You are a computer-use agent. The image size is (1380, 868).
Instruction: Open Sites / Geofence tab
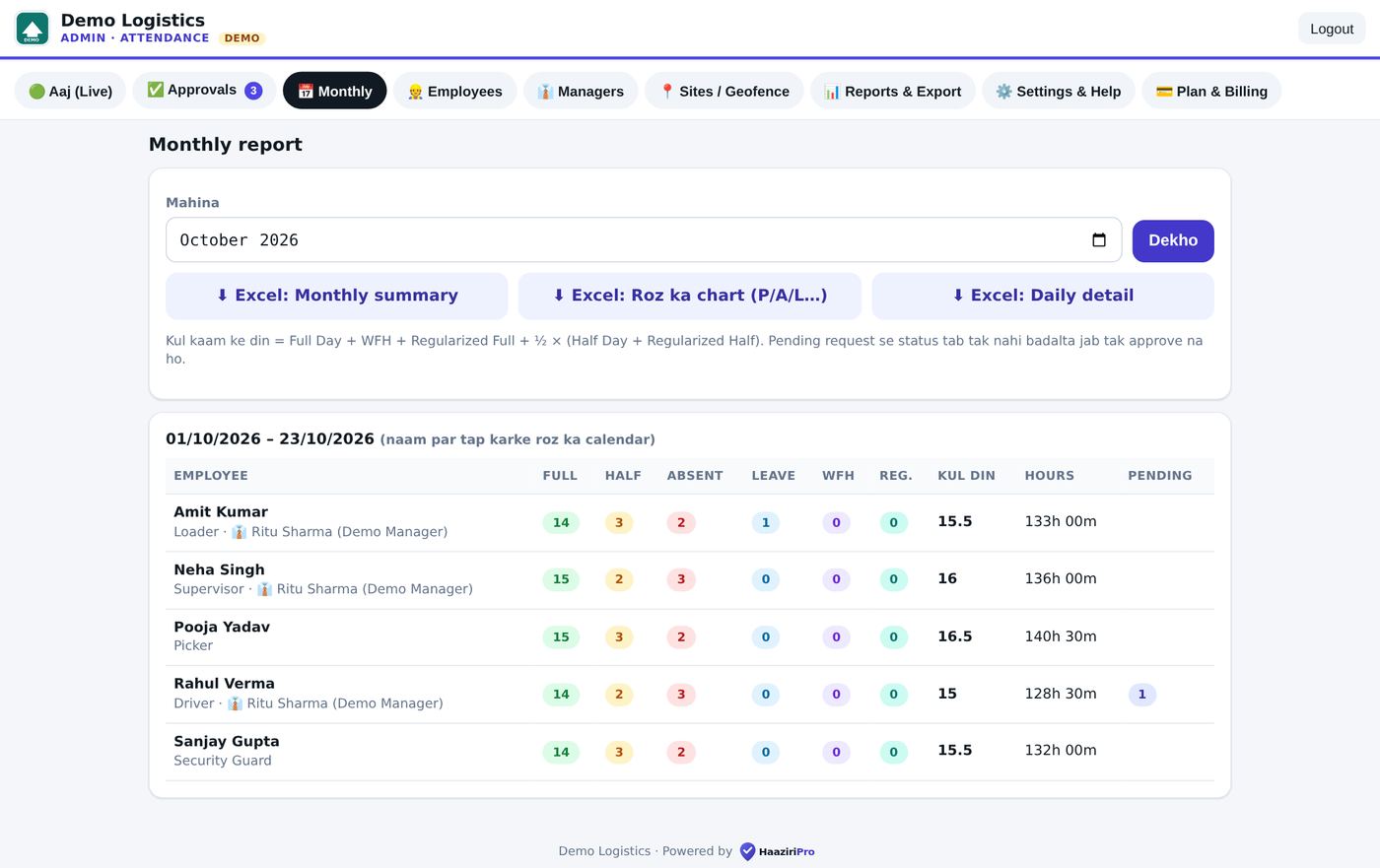pyautogui.click(x=724, y=91)
